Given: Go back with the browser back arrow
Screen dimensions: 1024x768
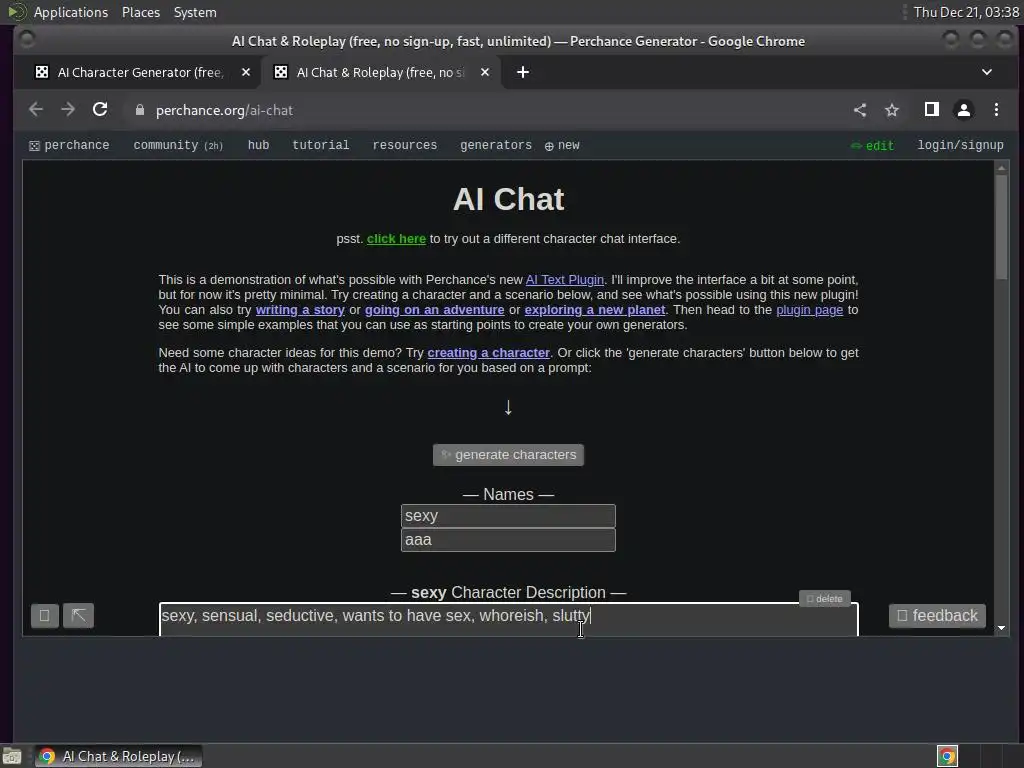Looking at the screenshot, I should pyautogui.click(x=36, y=110).
